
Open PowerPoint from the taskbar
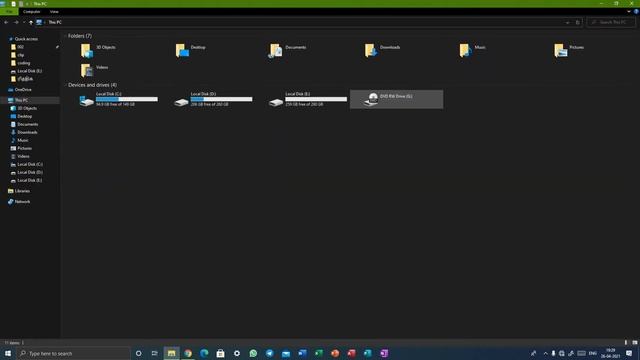click(x=335, y=353)
